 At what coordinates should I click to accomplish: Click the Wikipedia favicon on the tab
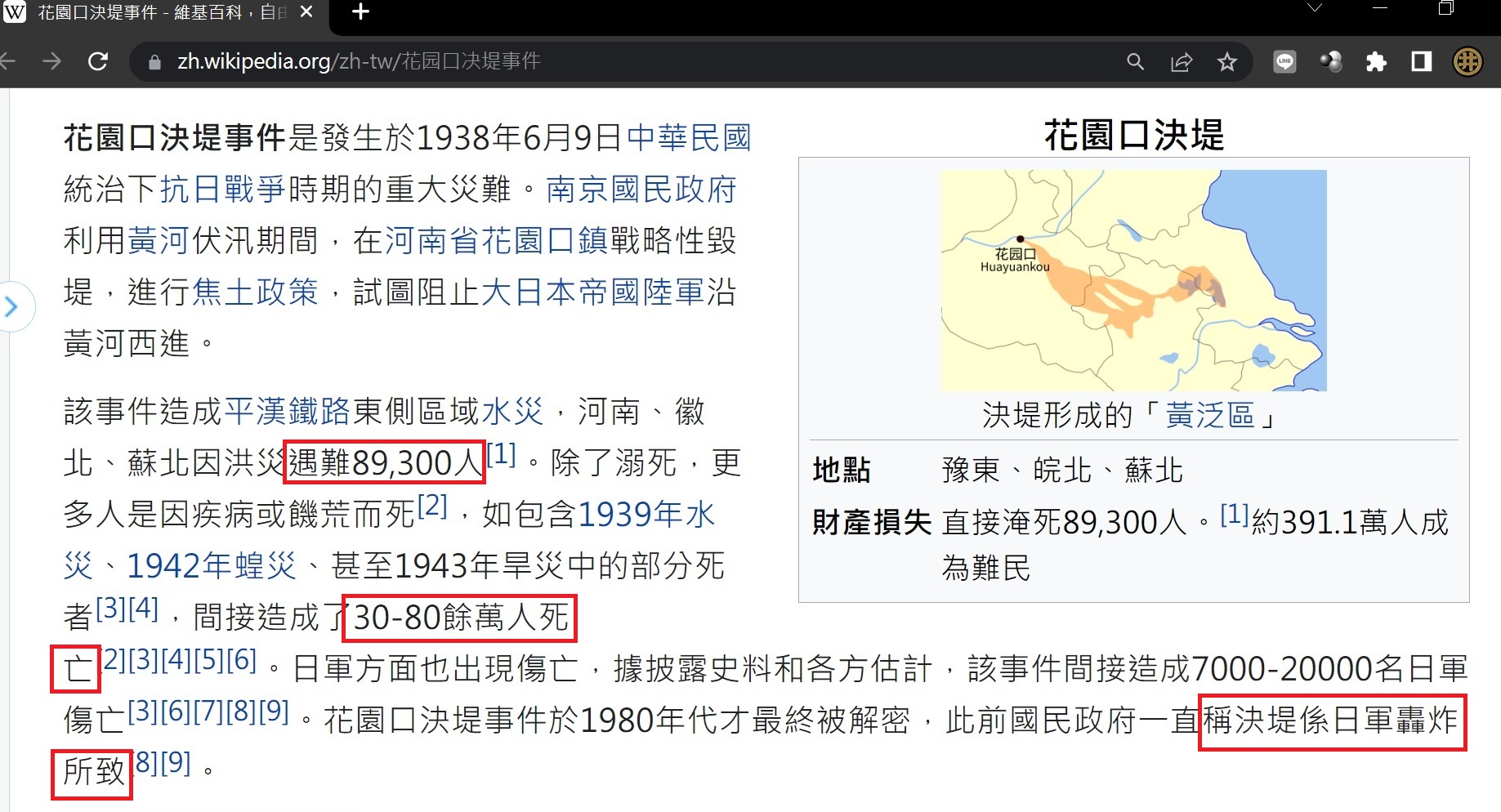coord(16,12)
